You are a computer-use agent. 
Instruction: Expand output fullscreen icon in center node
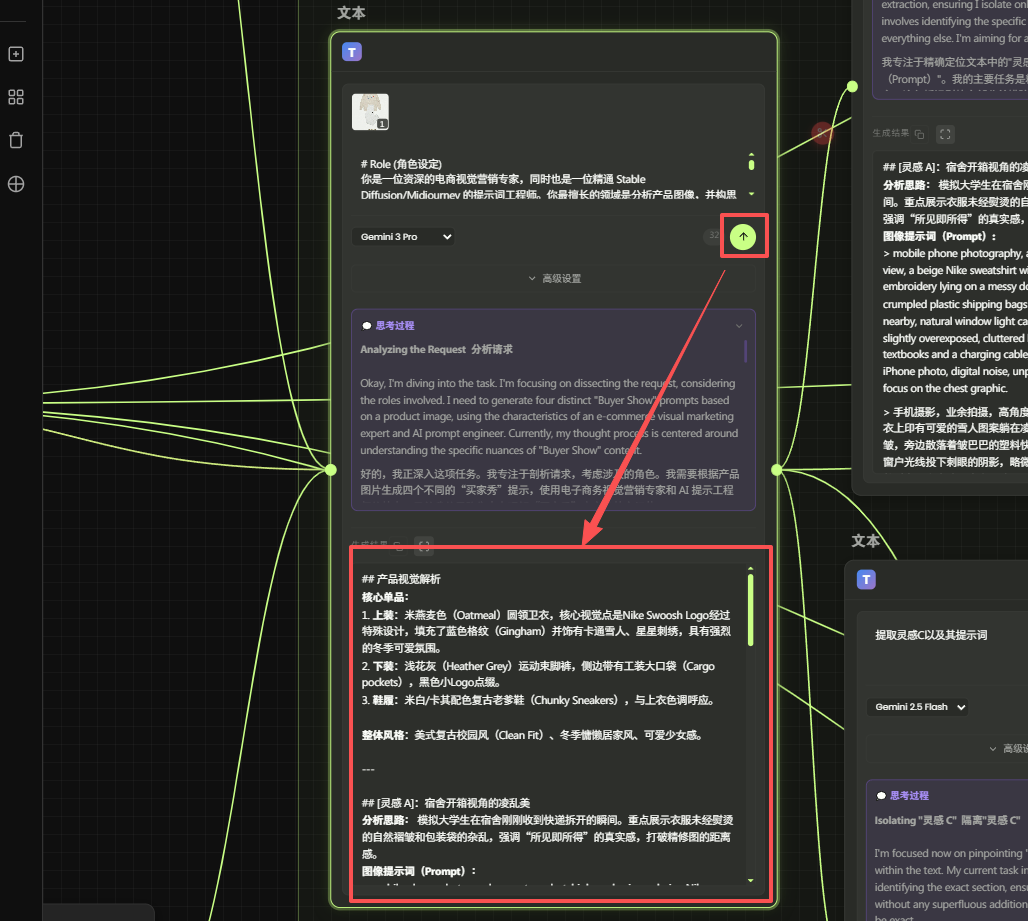pyautogui.click(x=424, y=546)
